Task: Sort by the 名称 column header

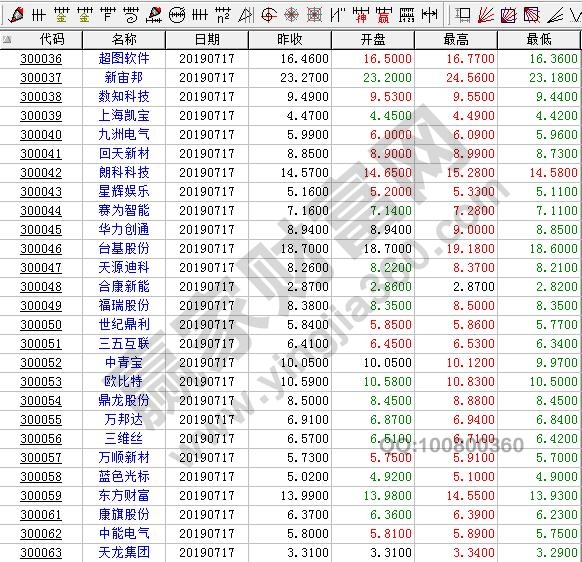Action: click(x=124, y=39)
